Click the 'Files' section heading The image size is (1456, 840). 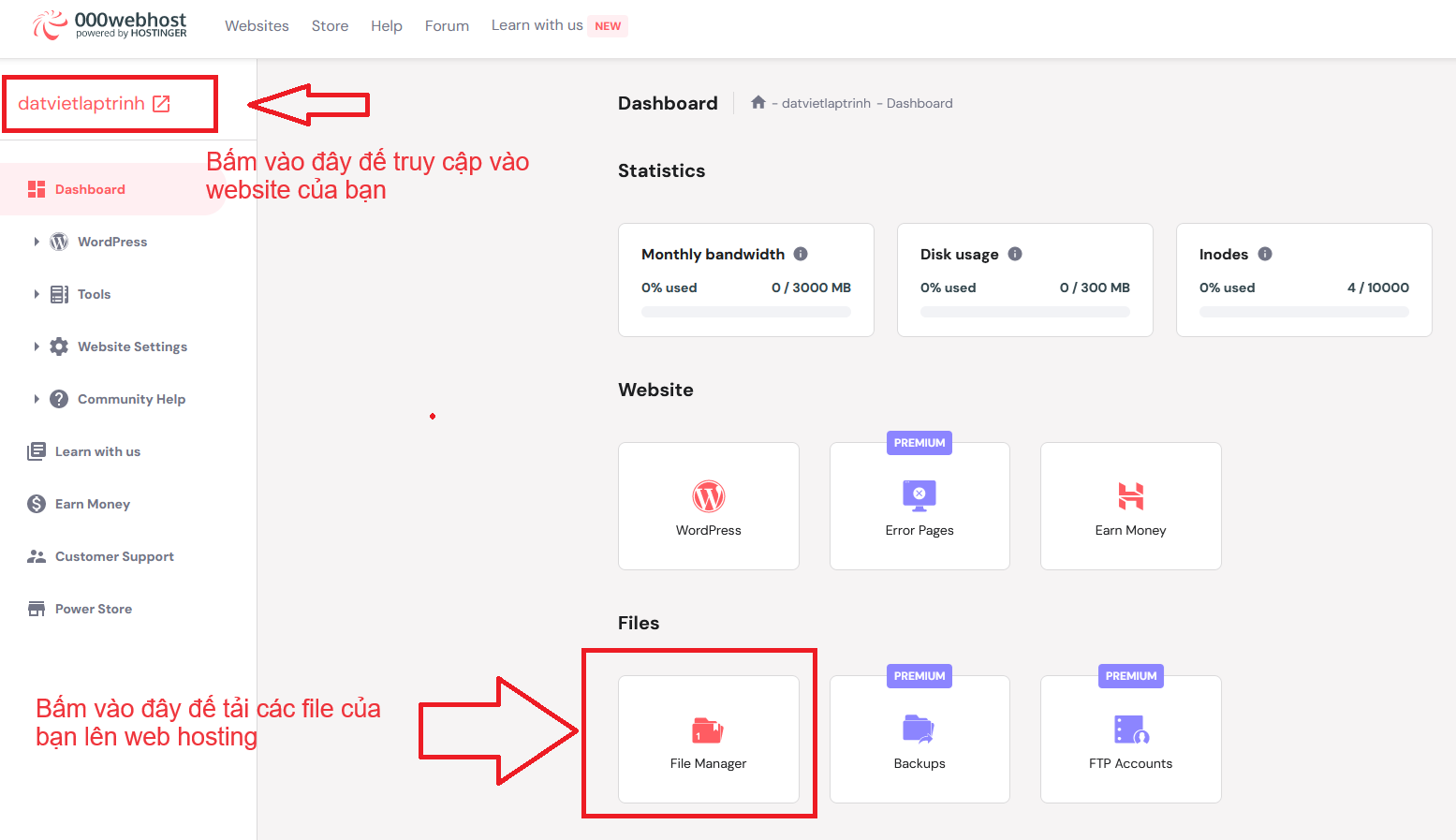(639, 623)
